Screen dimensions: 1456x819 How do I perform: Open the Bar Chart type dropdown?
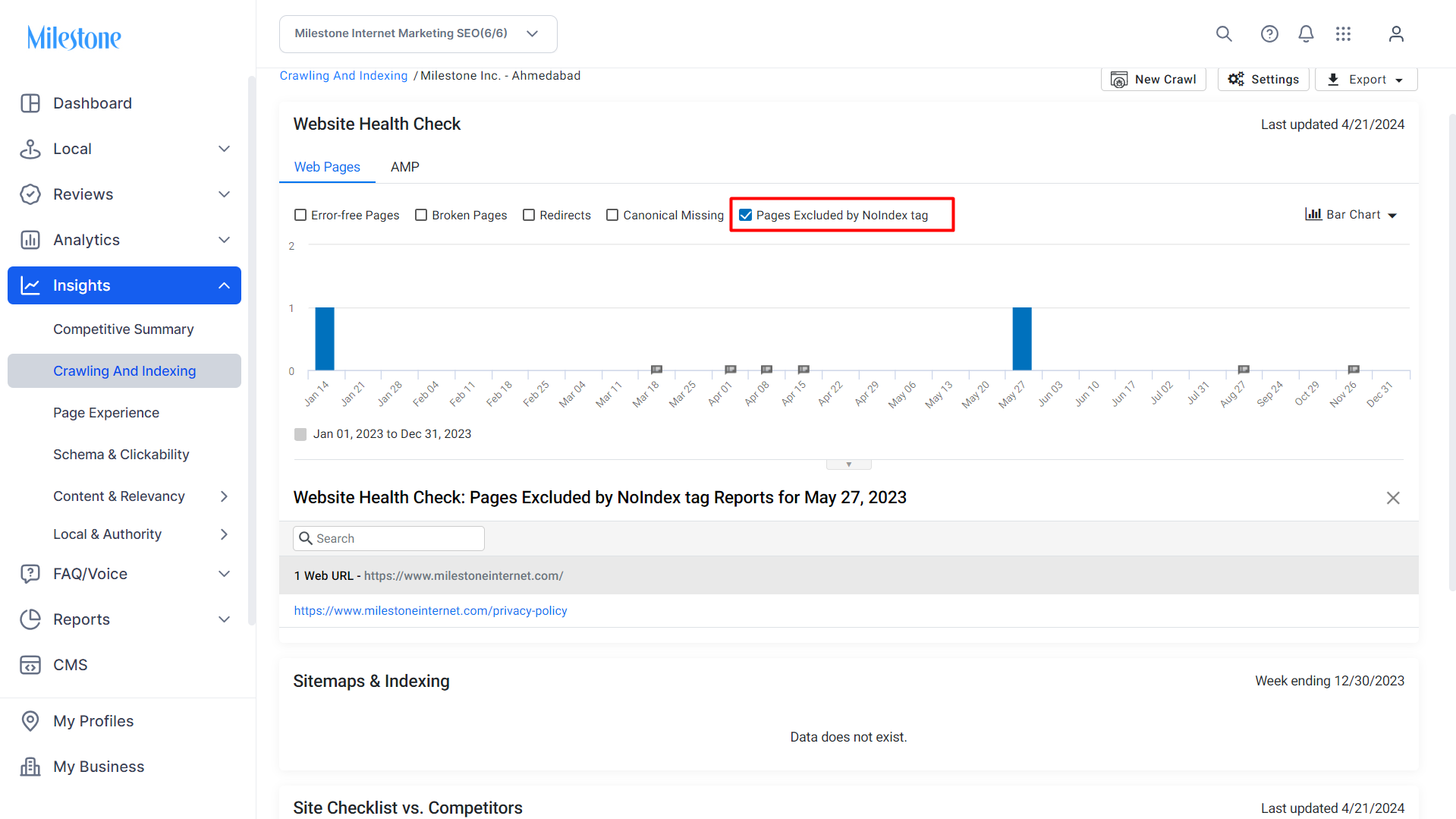tap(1351, 215)
